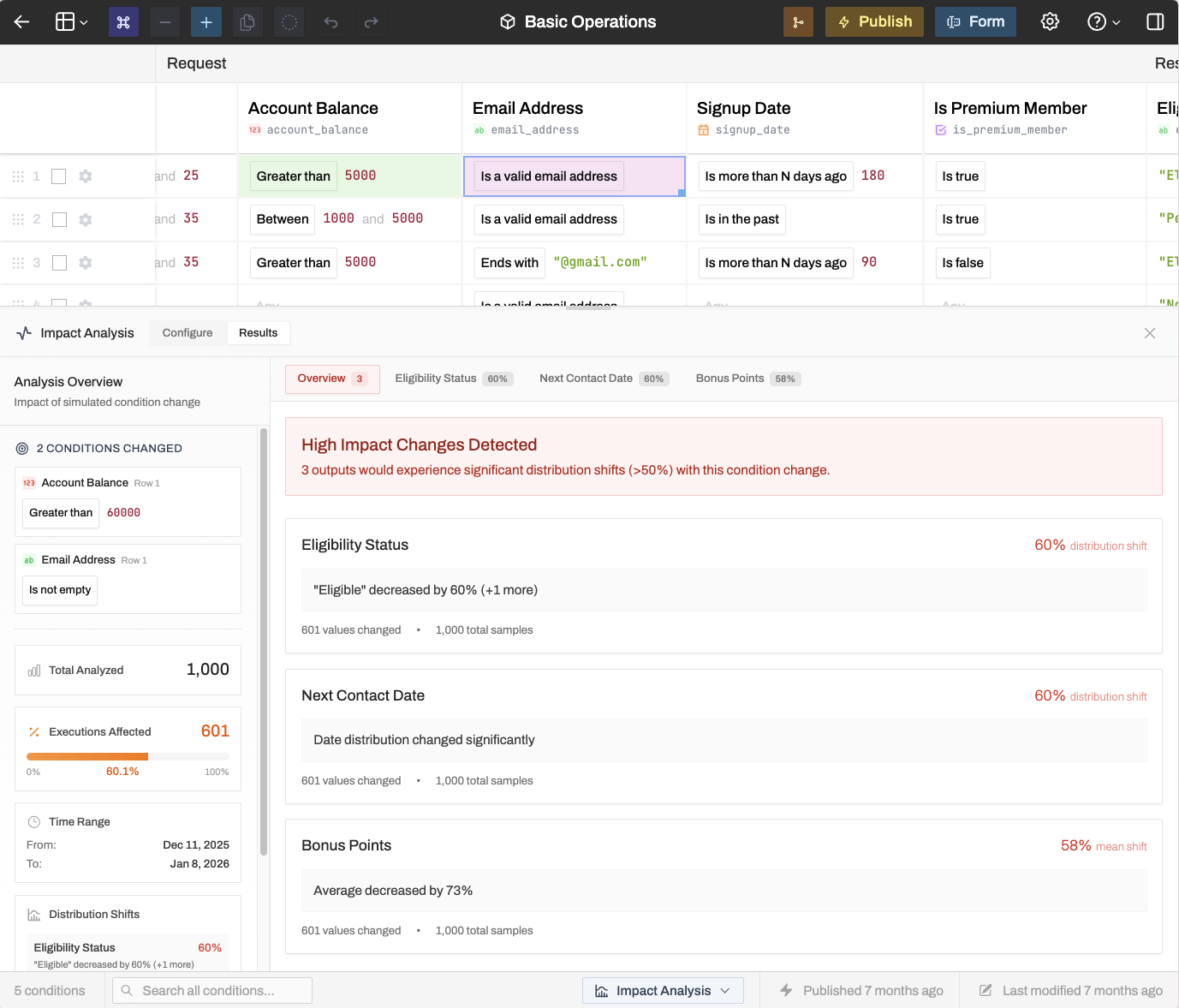Click the Form button
This screenshot has height=1008, width=1179.
(x=975, y=22)
